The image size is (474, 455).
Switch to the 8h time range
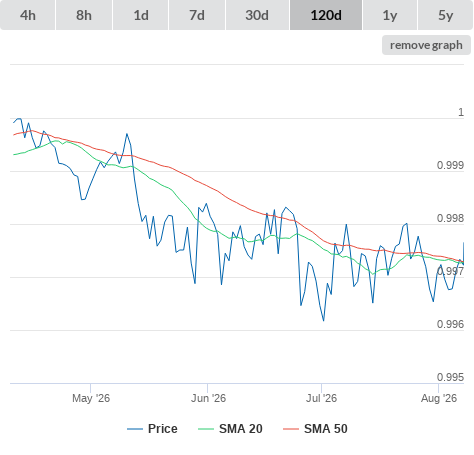click(x=84, y=15)
